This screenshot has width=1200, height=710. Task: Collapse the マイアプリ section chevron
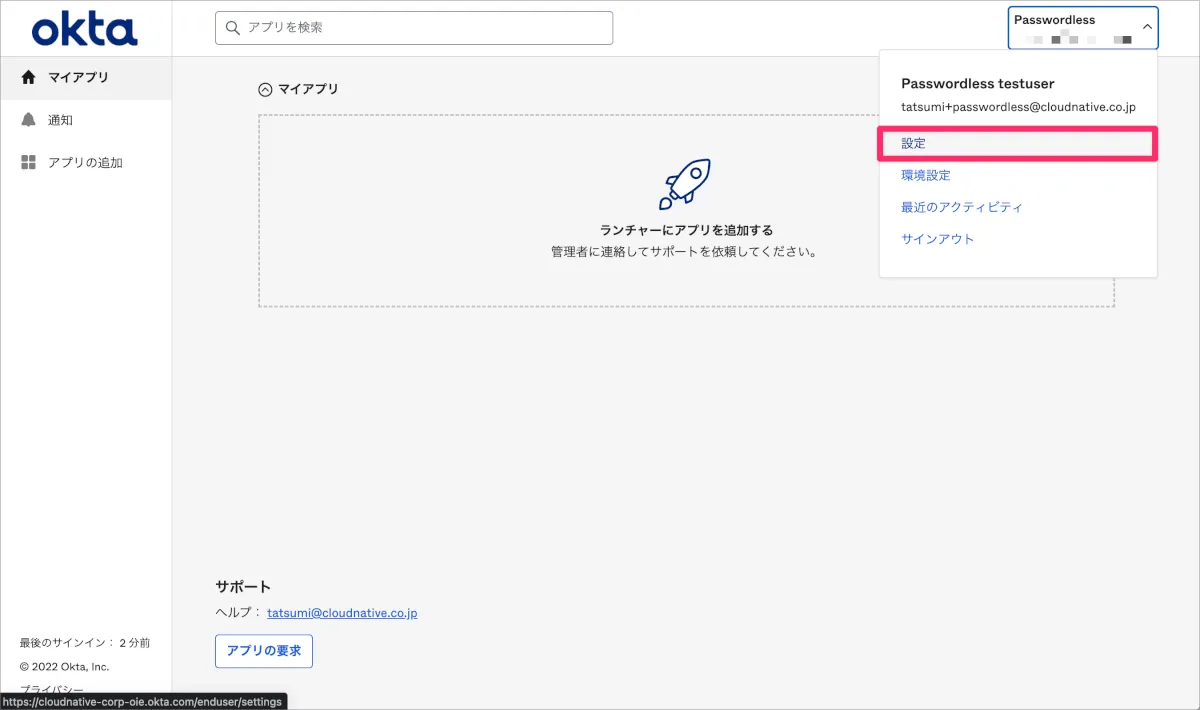[x=265, y=89]
